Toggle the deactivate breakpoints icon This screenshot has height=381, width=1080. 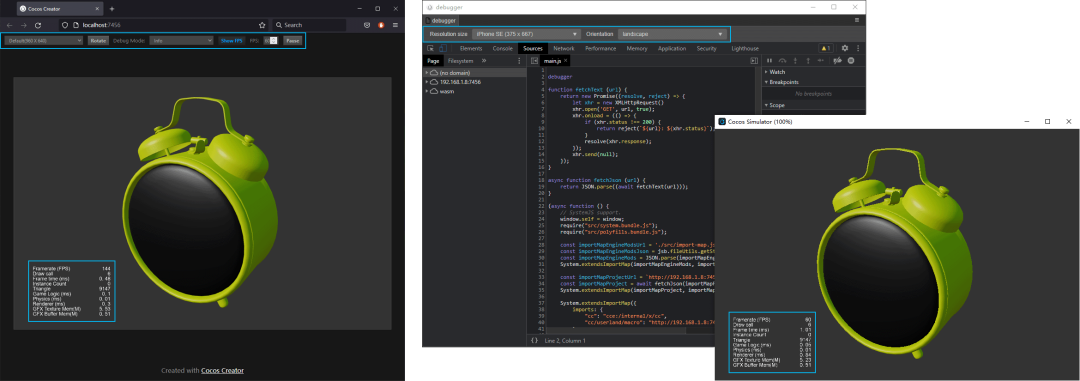click(838, 61)
